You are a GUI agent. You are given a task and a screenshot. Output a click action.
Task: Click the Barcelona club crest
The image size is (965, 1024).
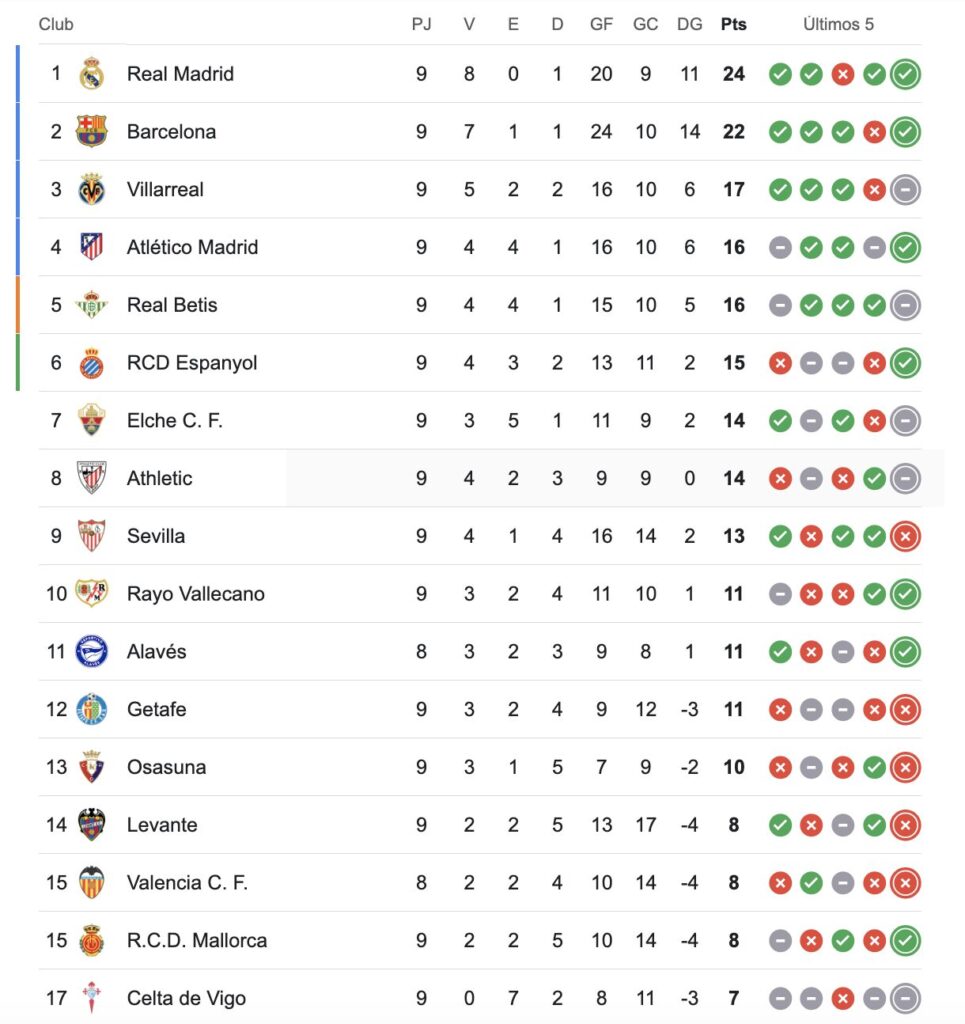92,131
